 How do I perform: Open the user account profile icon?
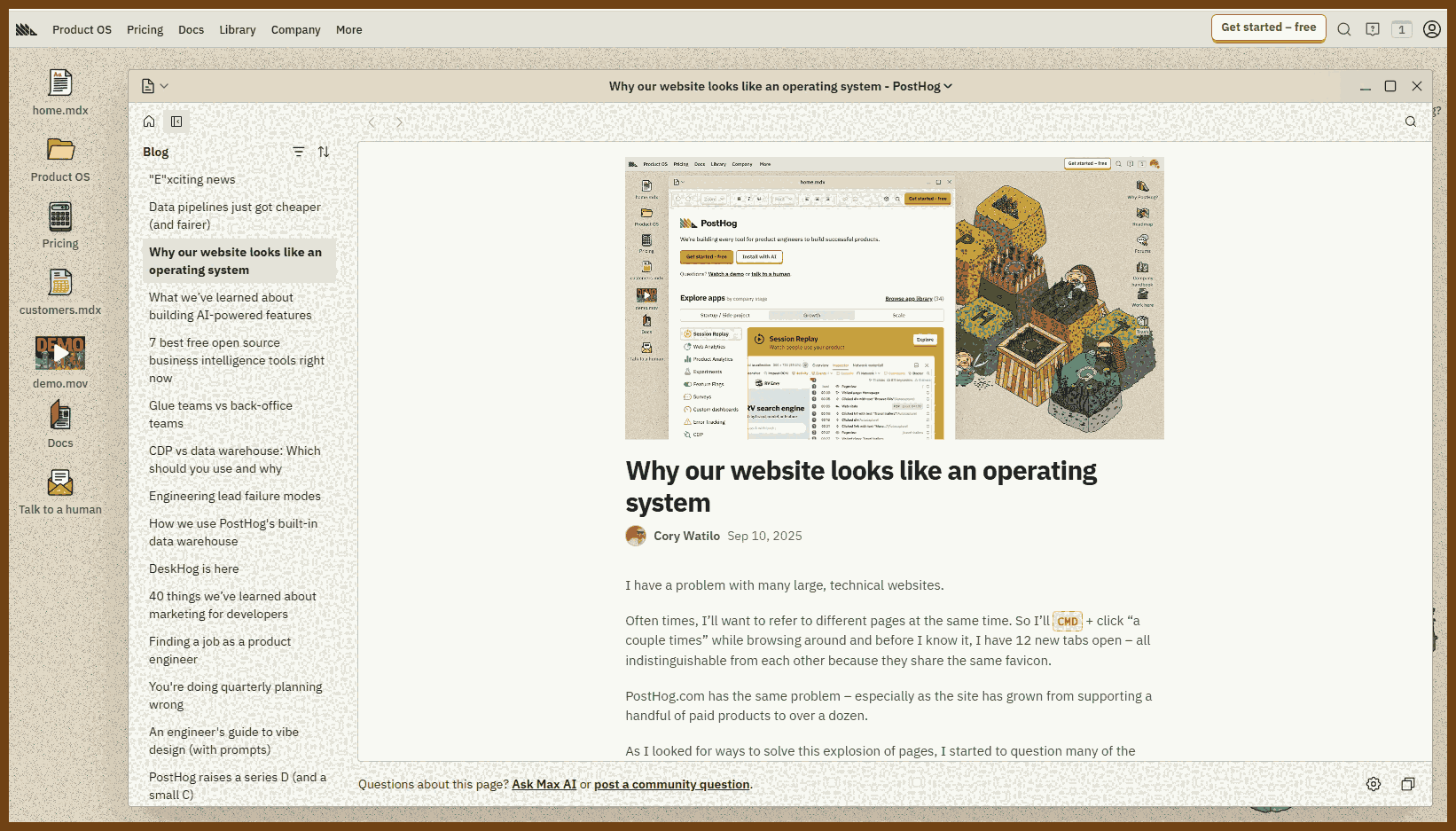(1431, 29)
